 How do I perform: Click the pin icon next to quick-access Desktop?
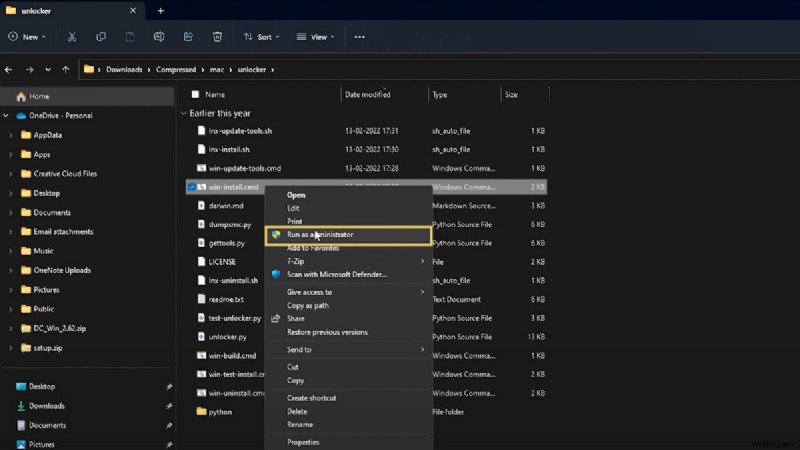click(169, 387)
